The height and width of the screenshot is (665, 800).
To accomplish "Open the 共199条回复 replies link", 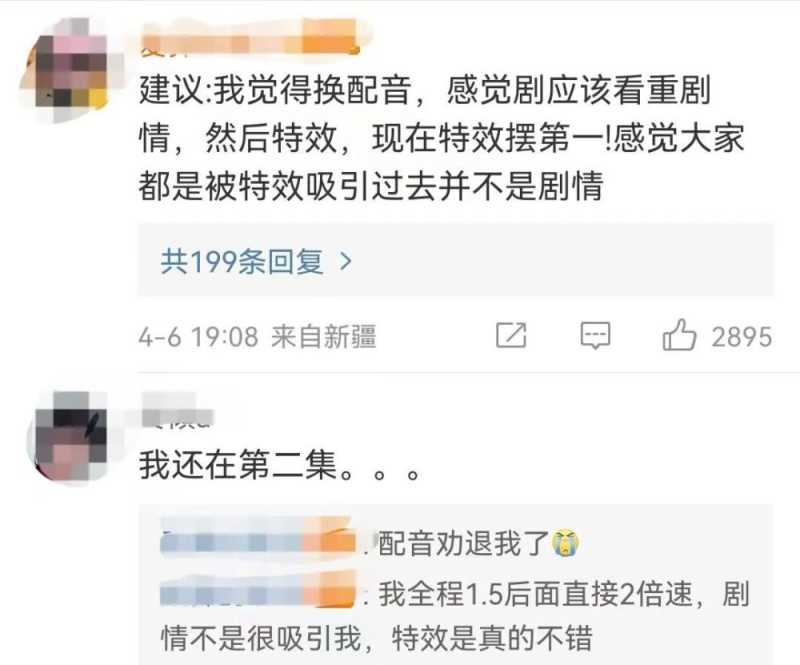I will tap(256, 262).
